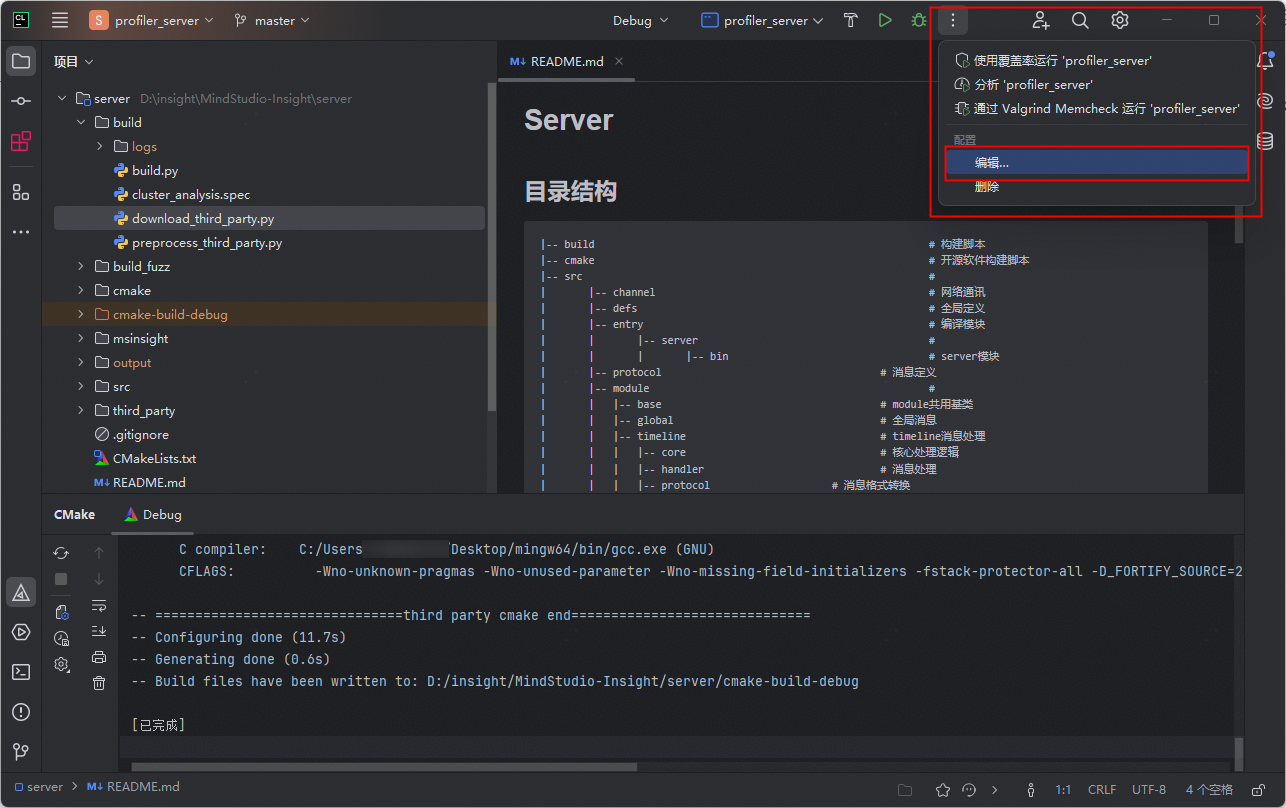Screen dimensions: 1286x808
Task: Open the plugins-style grid icon in left sidebar
Action: tap(21, 192)
